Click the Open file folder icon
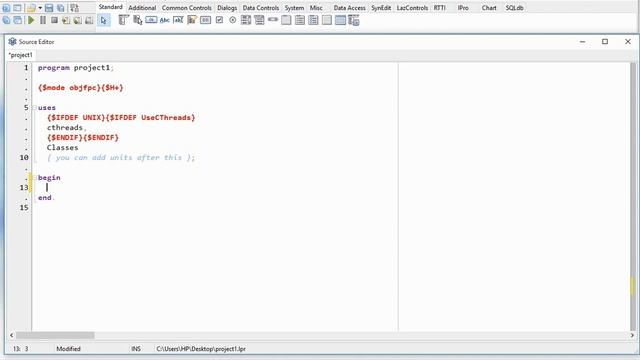The height and width of the screenshot is (360, 640). point(31,8)
